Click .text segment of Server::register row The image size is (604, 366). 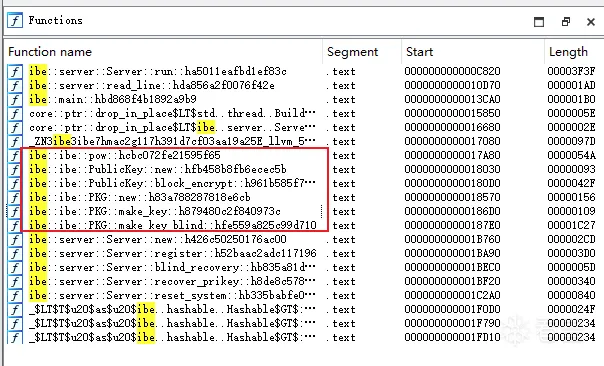[x=341, y=254]
